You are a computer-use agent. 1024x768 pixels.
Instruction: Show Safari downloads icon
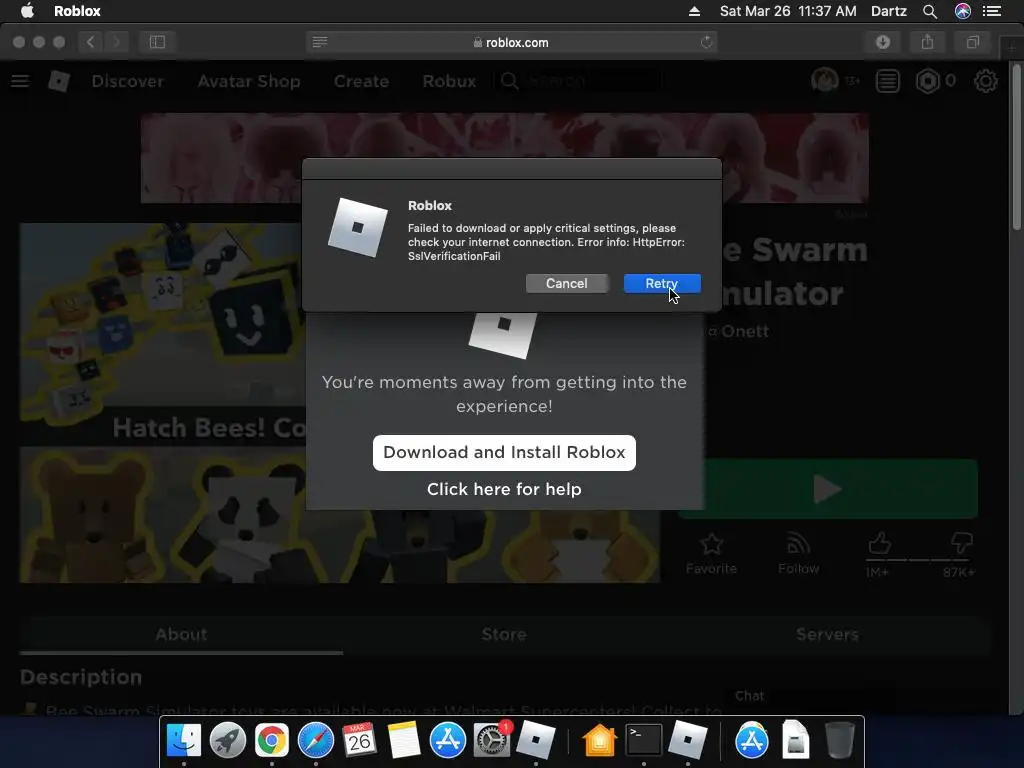point(883,42)
